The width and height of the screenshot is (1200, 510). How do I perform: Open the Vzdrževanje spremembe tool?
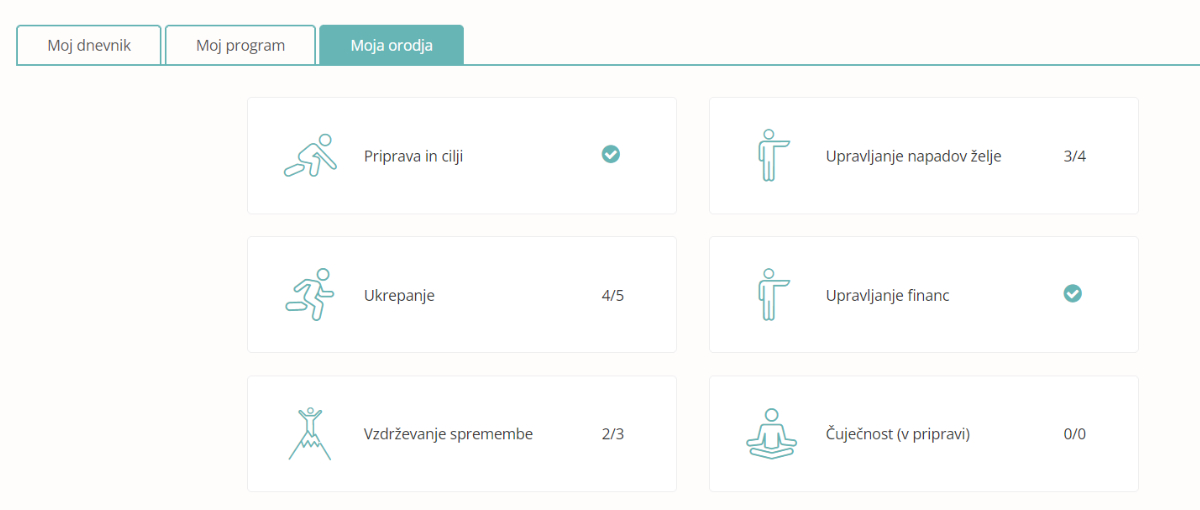pyautogui.click(x=462, y=433)
